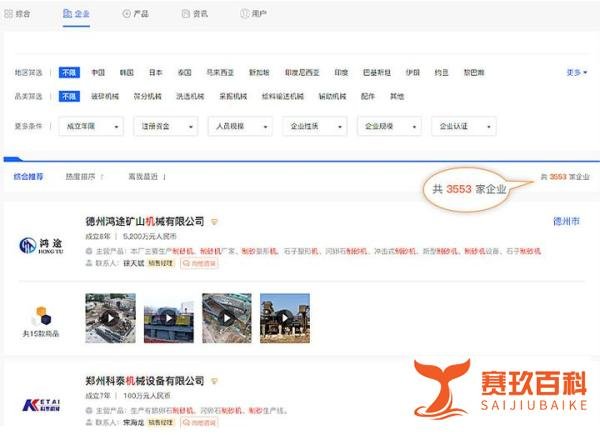Screen dimensions: 600x435
Task: Click the 用户 tab icon
Action: (x=245, y=14)
